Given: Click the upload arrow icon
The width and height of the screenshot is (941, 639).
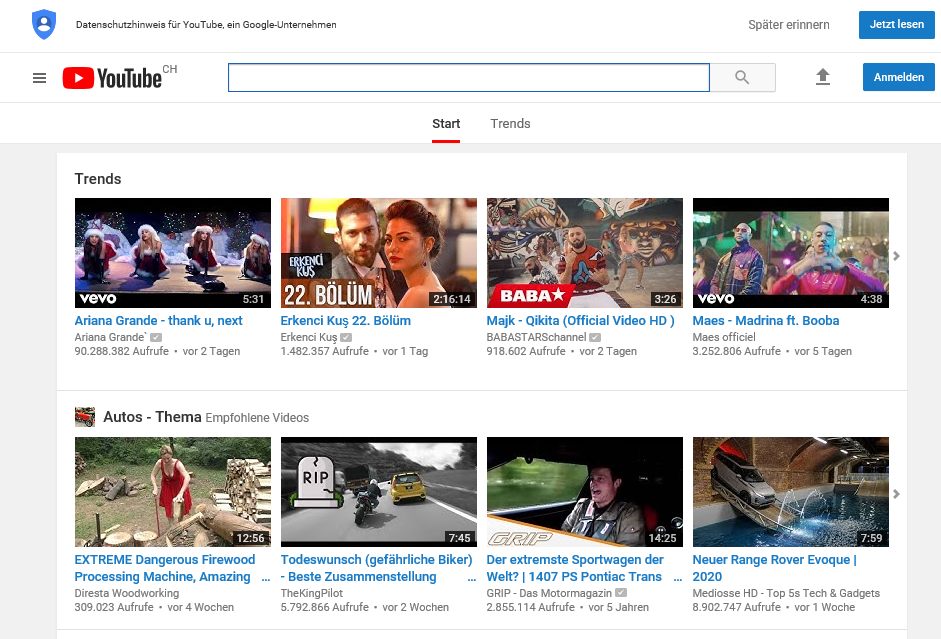Looking at the screenshot, I should (823, 77).
